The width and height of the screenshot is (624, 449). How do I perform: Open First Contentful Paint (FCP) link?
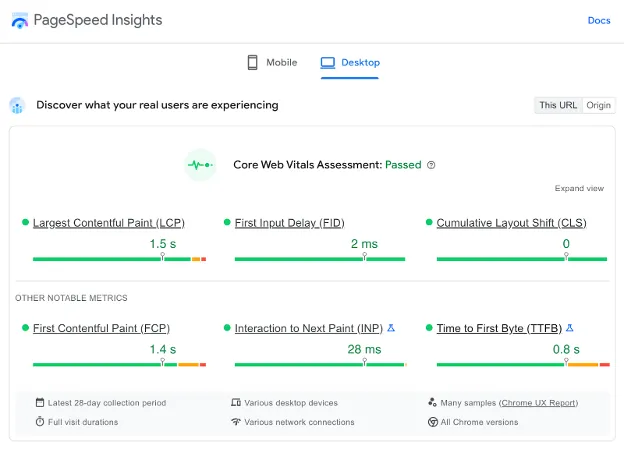coord(101,328)
